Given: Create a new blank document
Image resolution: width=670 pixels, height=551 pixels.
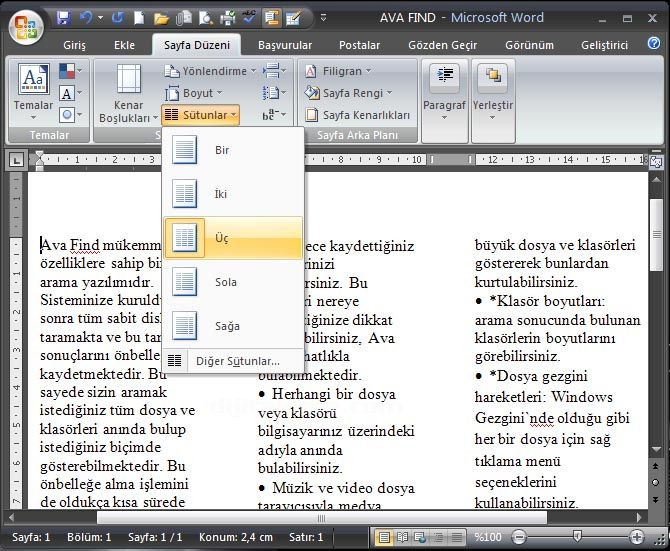Looking at the screenshot, I should click(139, 18).
